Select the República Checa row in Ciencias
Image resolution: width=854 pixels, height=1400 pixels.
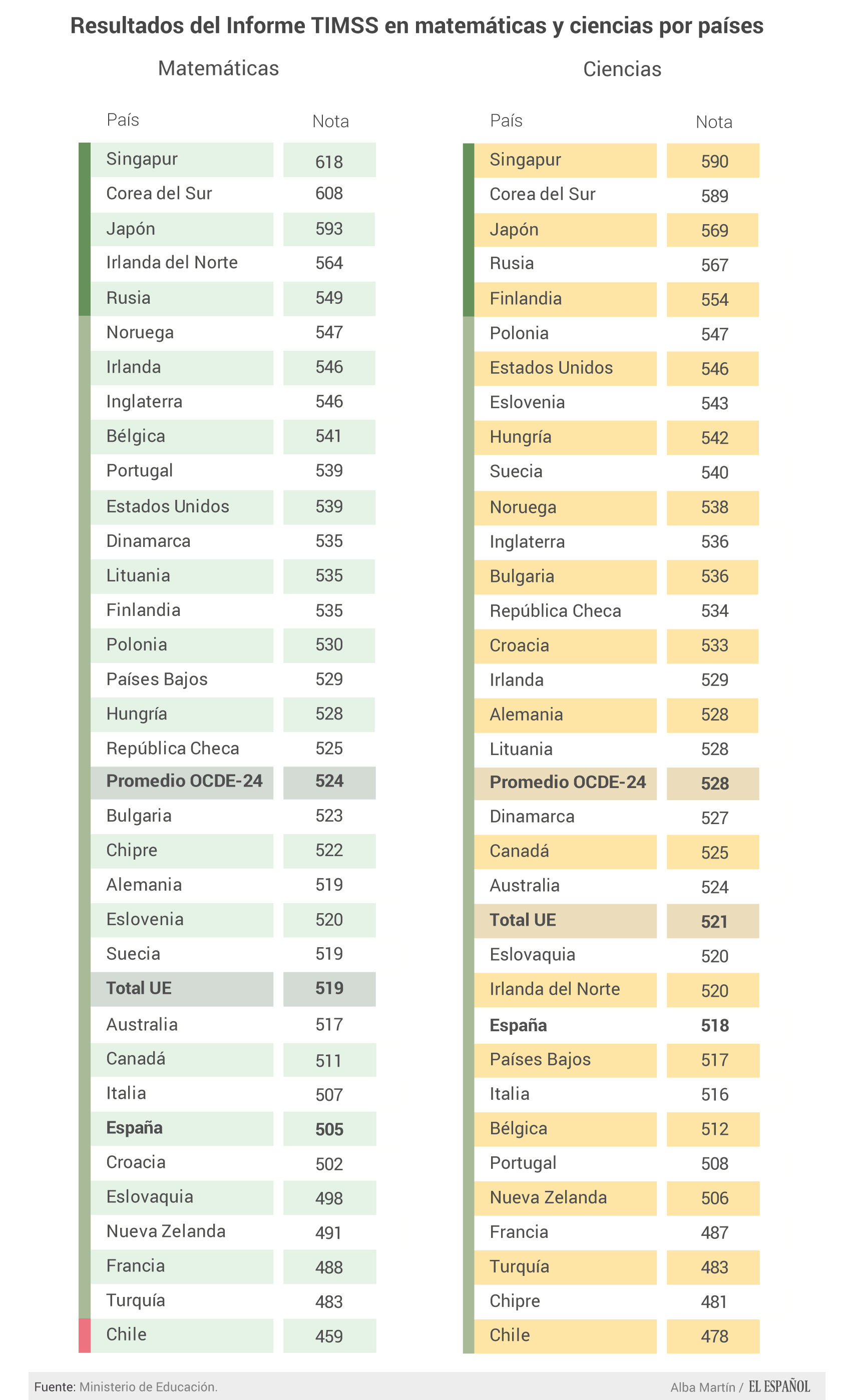coord(555,611)
